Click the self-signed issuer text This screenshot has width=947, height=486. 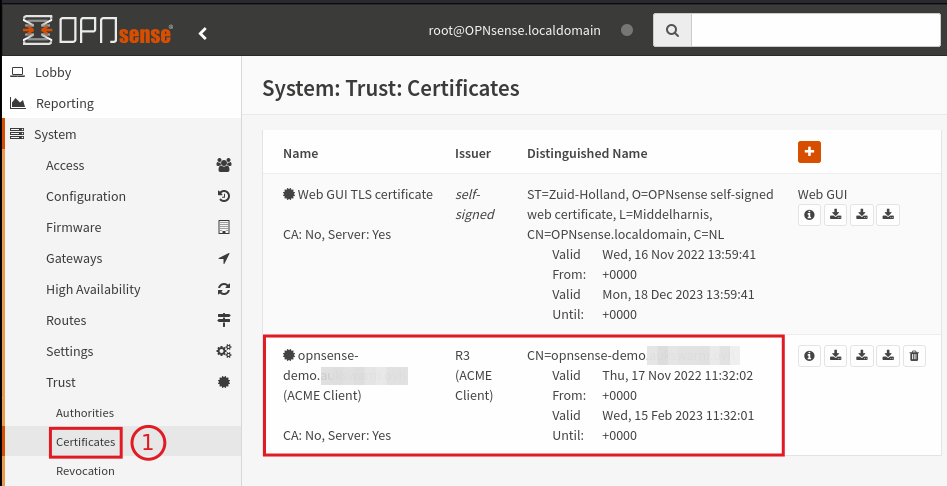tap(475, 204)
